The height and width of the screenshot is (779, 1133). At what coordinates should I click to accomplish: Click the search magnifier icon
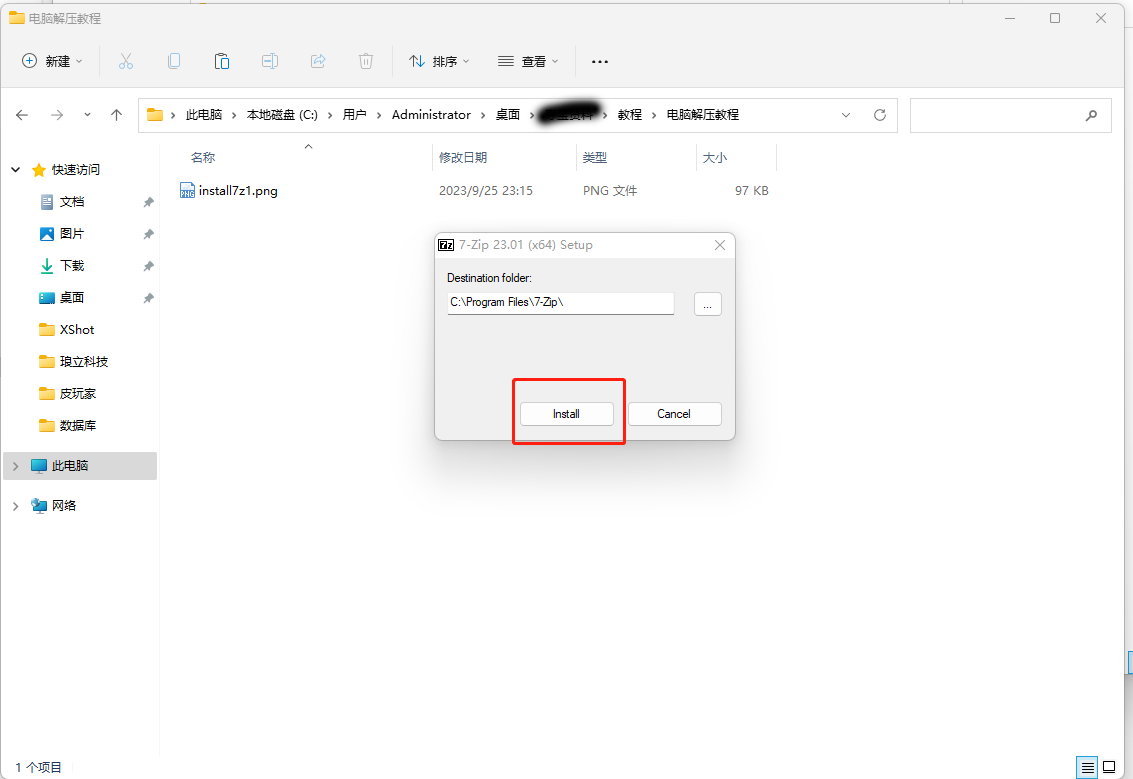1091,115
